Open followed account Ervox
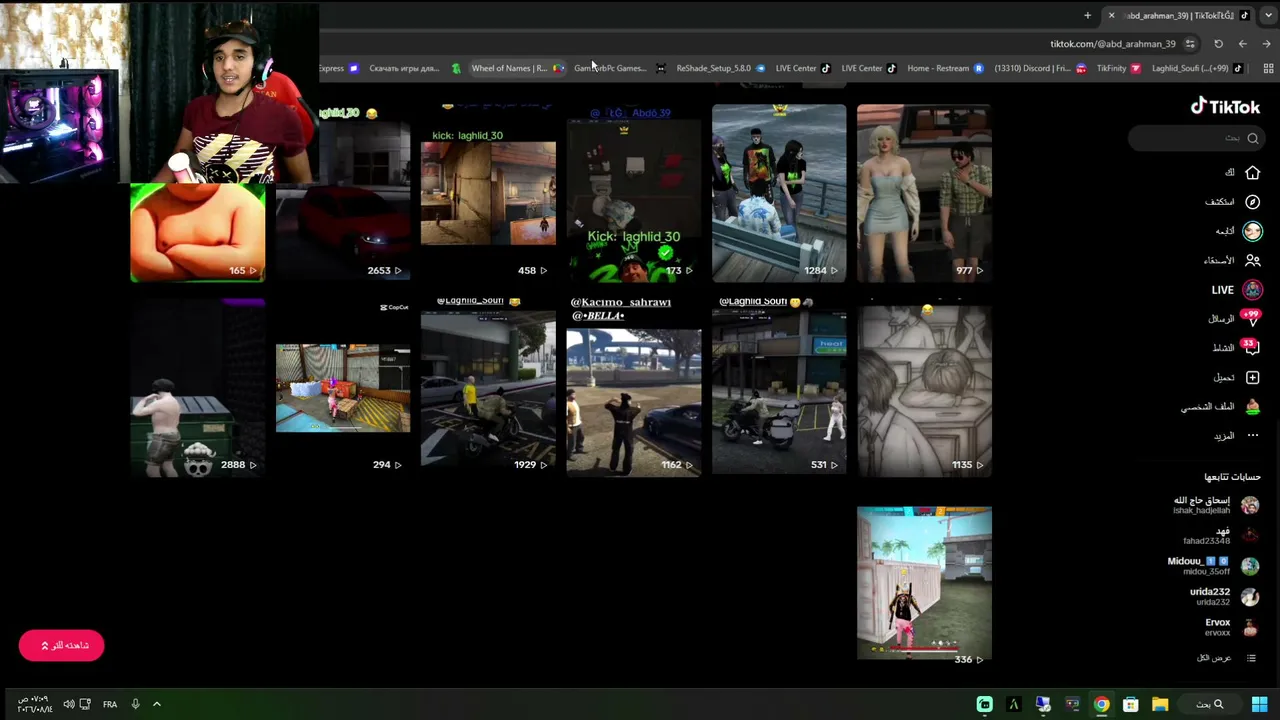 click(1231, 627)
